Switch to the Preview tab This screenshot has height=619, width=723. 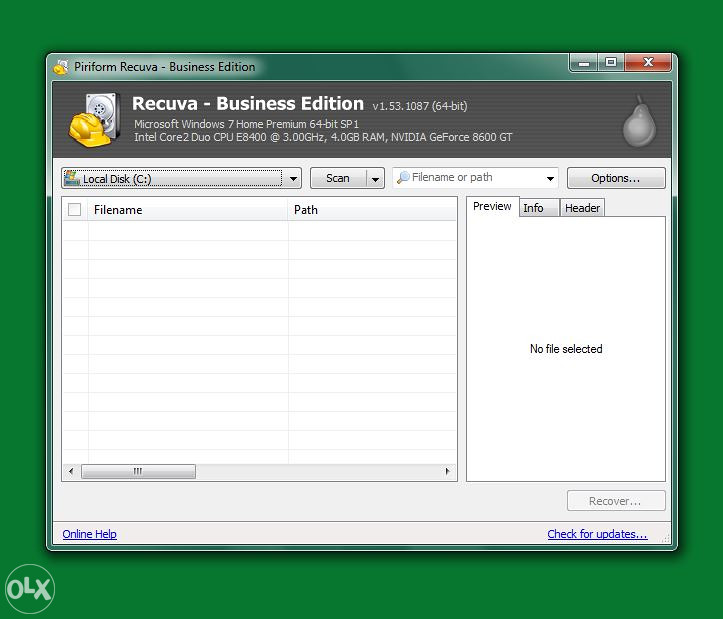492,206
